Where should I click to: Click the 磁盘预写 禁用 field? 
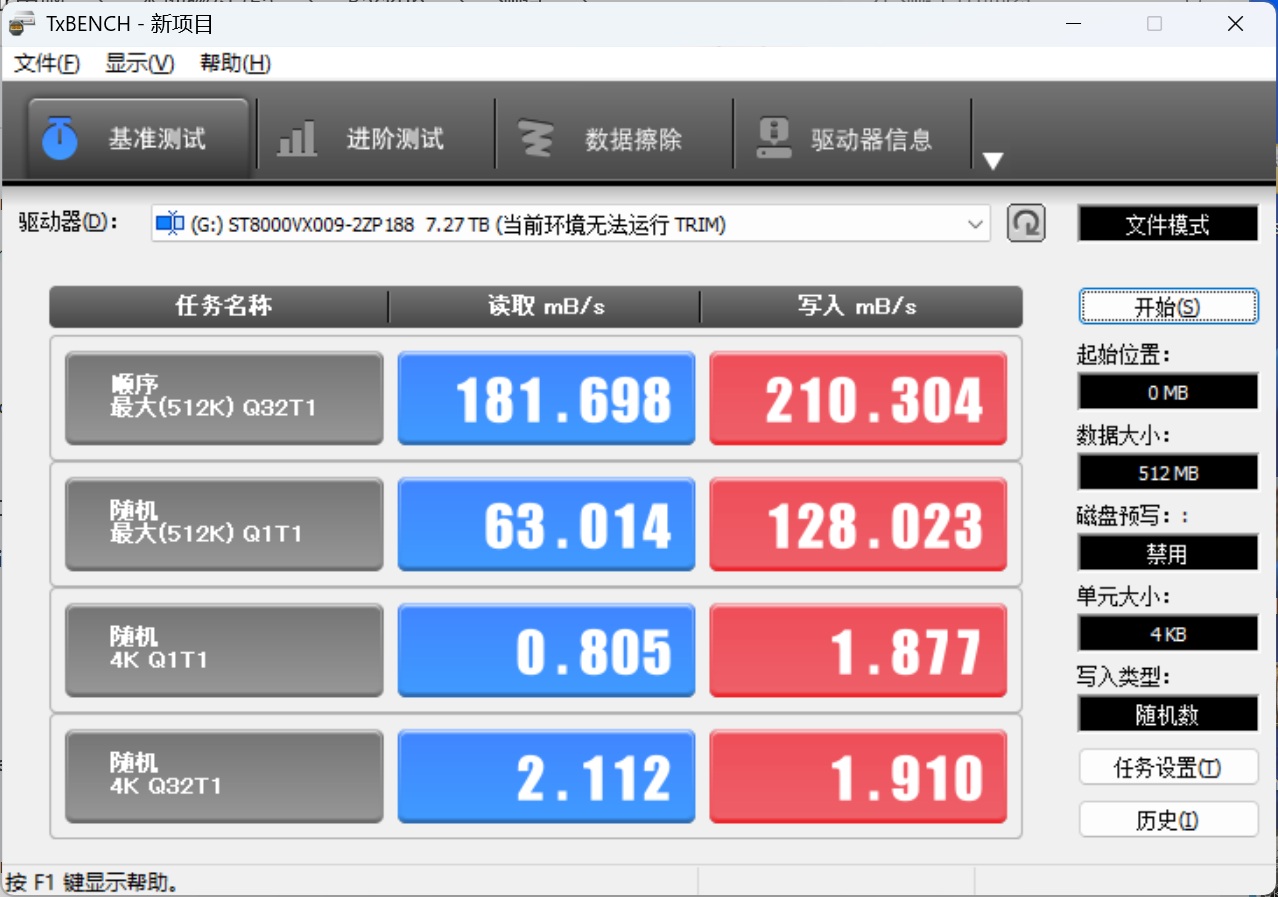[x=1168, y=553]
